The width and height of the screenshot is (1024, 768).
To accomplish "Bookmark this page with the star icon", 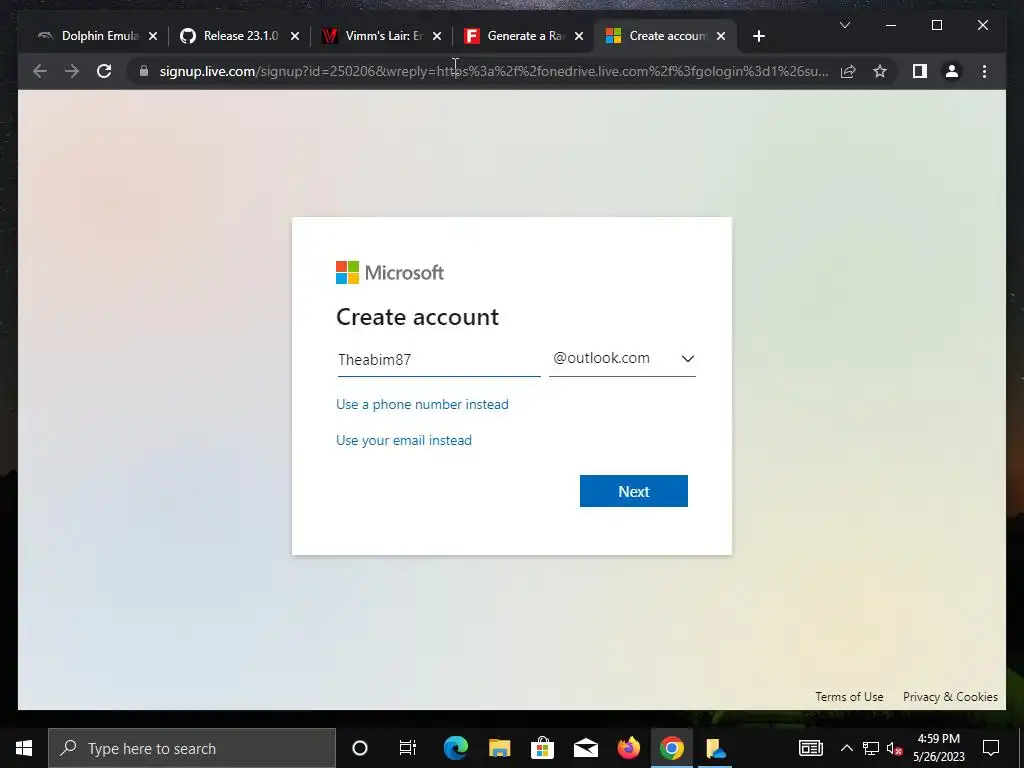I will (x=880, y=71).
